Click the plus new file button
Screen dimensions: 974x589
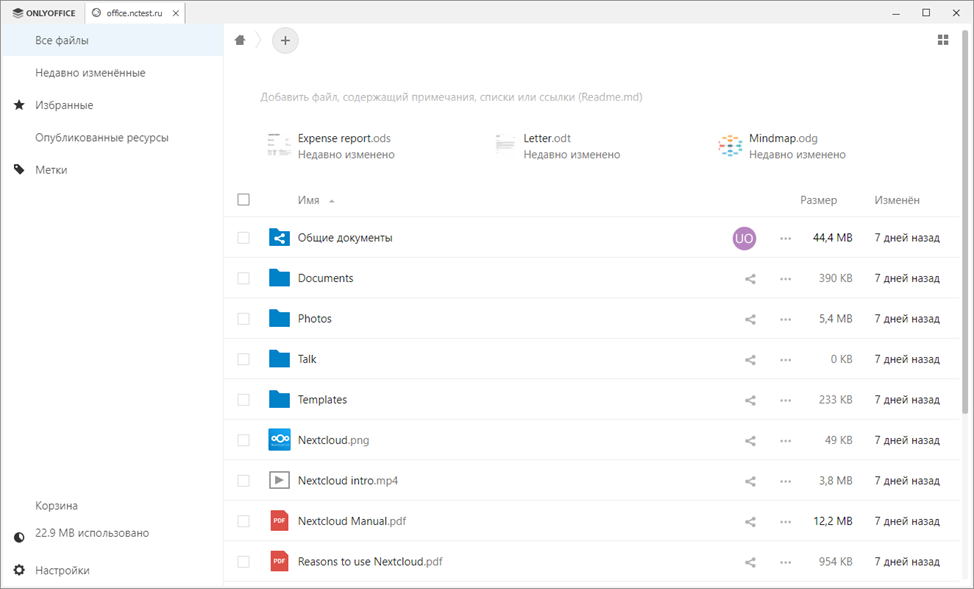pyautogui.click(x=285, y=40)
